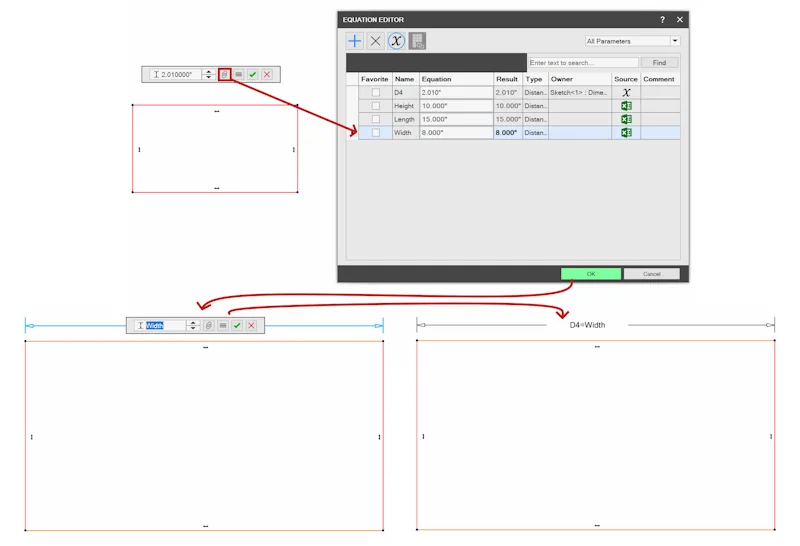Click the green OK button
Viewport: 800px width, 546px height.
click(x=591, y=274)
